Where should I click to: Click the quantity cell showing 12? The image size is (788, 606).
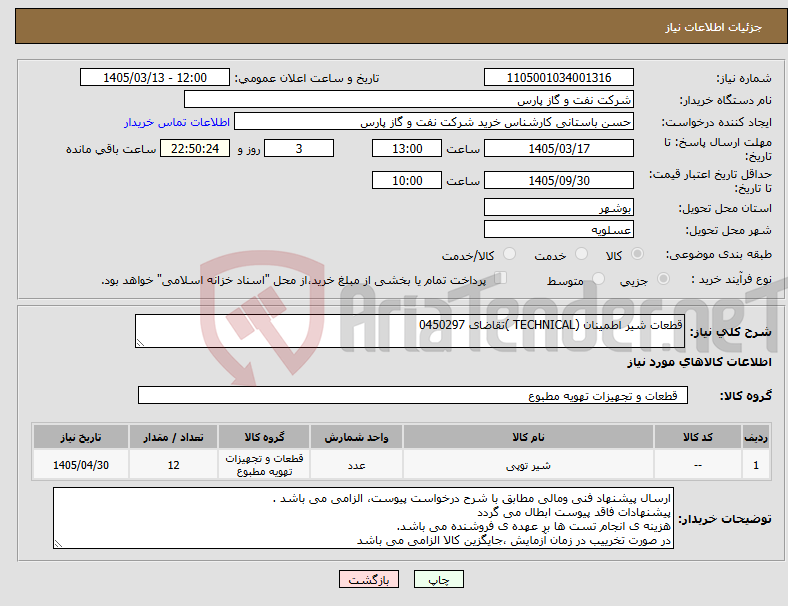click(173, 465)
